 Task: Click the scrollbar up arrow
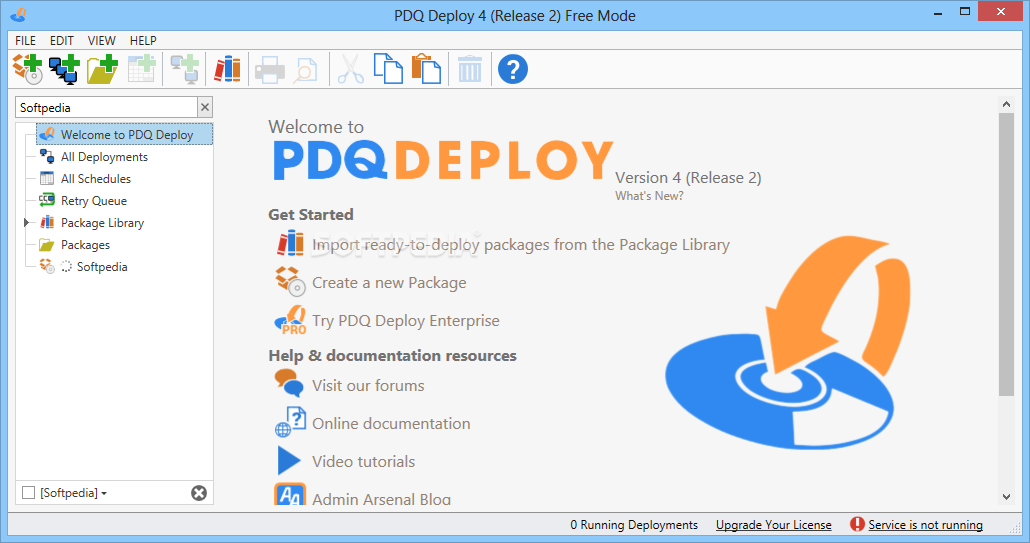pos(1006,104)
